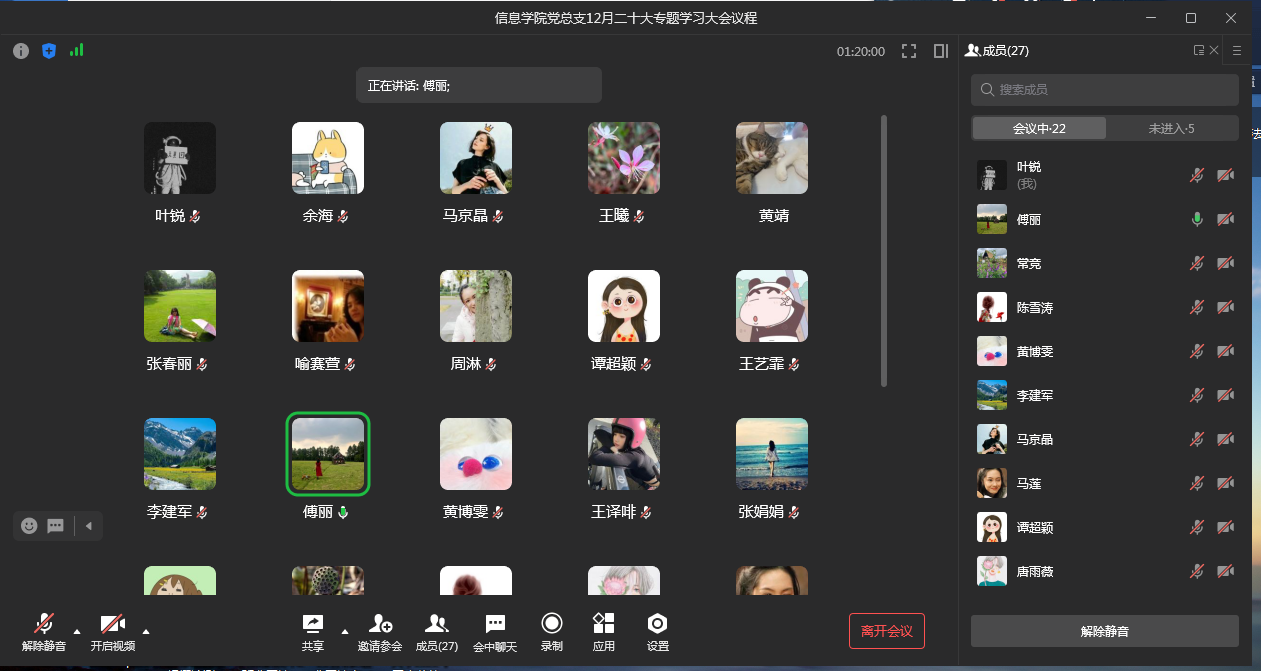
Task: Expand video options arrow beside 开启视频
Action: point(146,631)
